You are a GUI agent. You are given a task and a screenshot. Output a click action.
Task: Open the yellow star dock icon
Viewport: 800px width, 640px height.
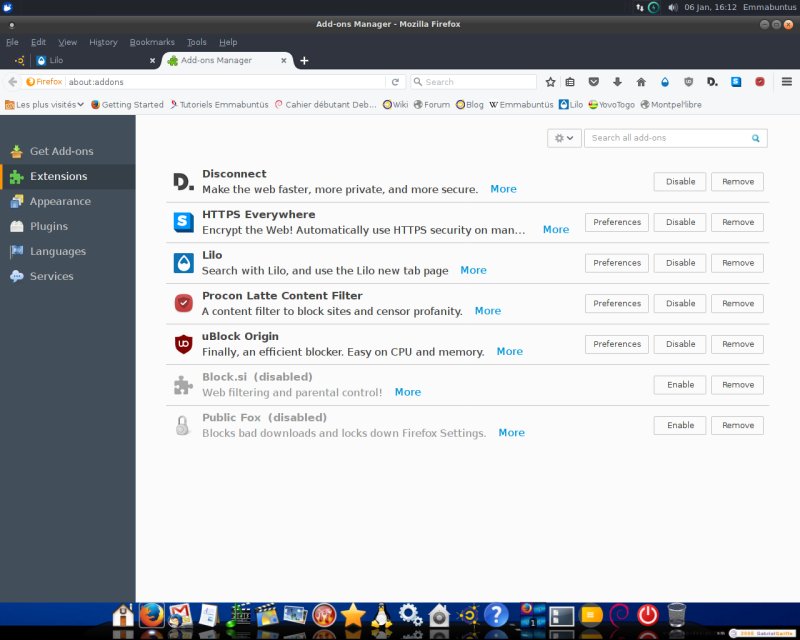[x=353, y=614]
